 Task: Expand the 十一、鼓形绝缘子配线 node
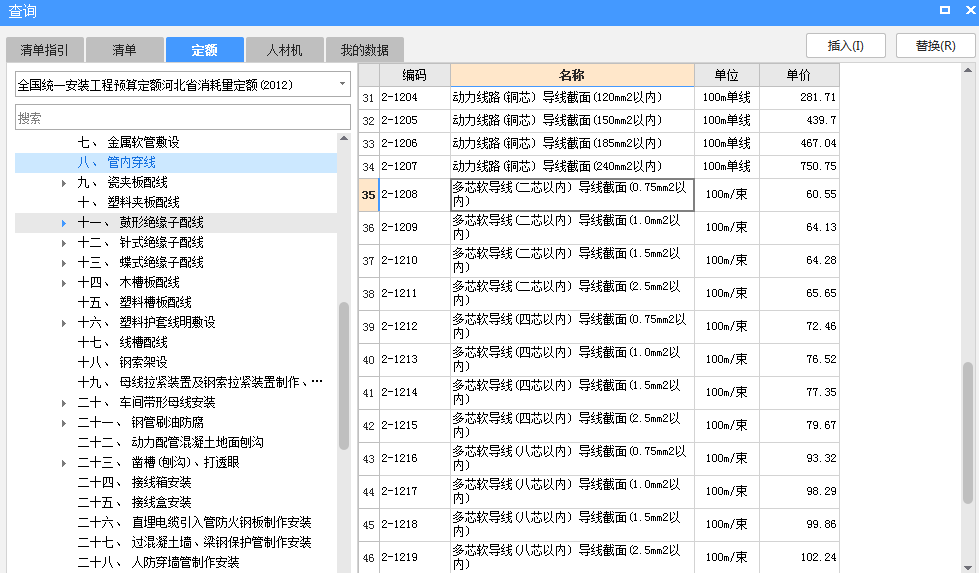[x=64, y=223]
